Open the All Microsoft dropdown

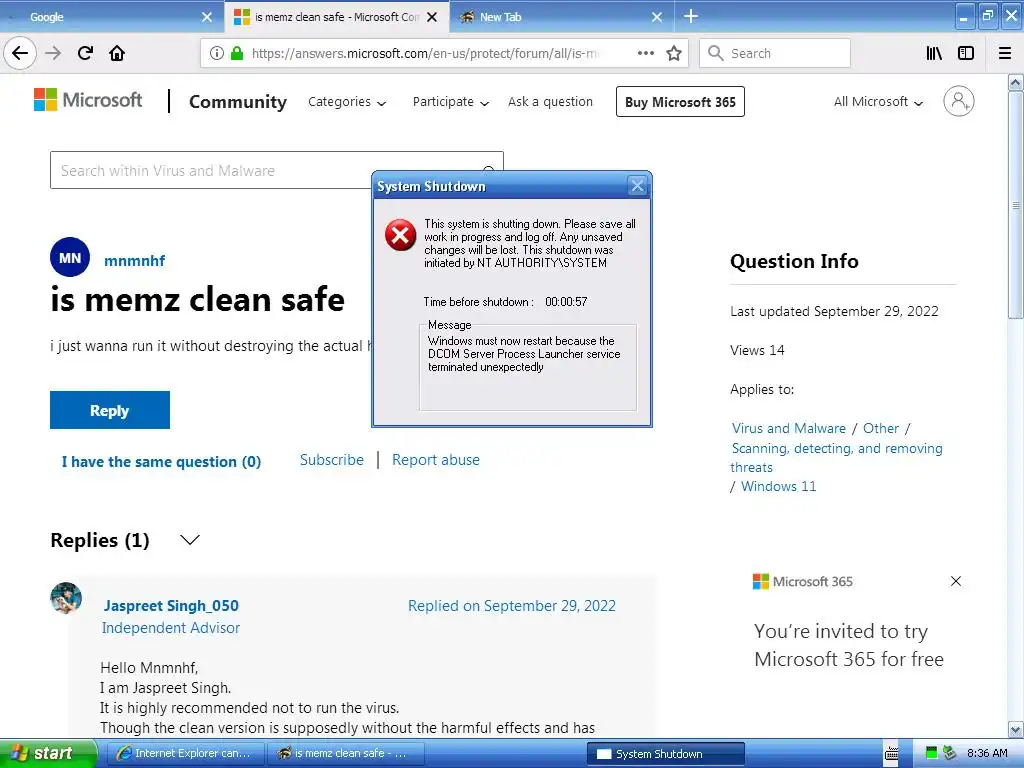coord(878,102)
